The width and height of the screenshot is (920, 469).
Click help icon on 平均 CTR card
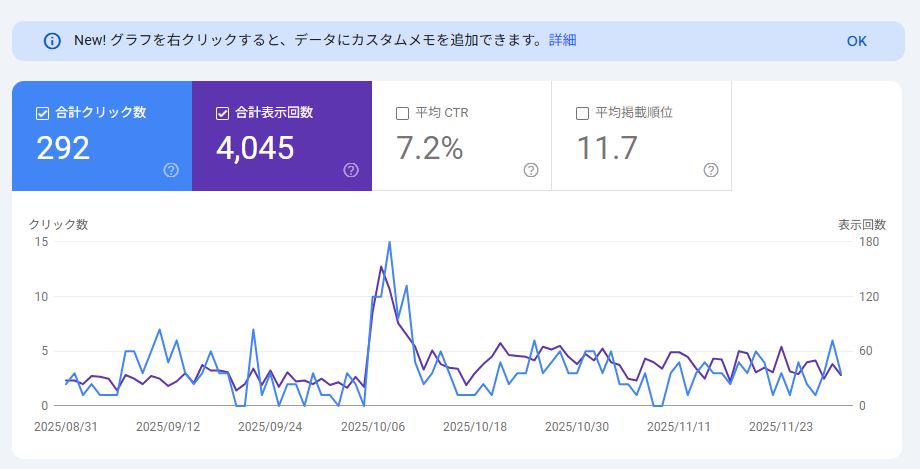click(531, 170)
